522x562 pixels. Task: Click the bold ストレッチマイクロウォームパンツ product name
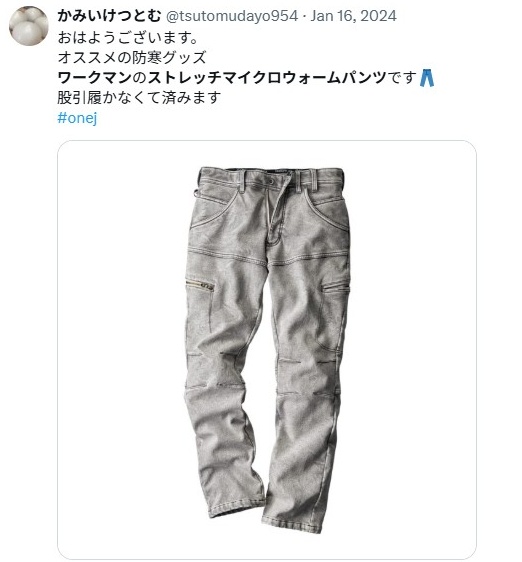click(267, 77)
